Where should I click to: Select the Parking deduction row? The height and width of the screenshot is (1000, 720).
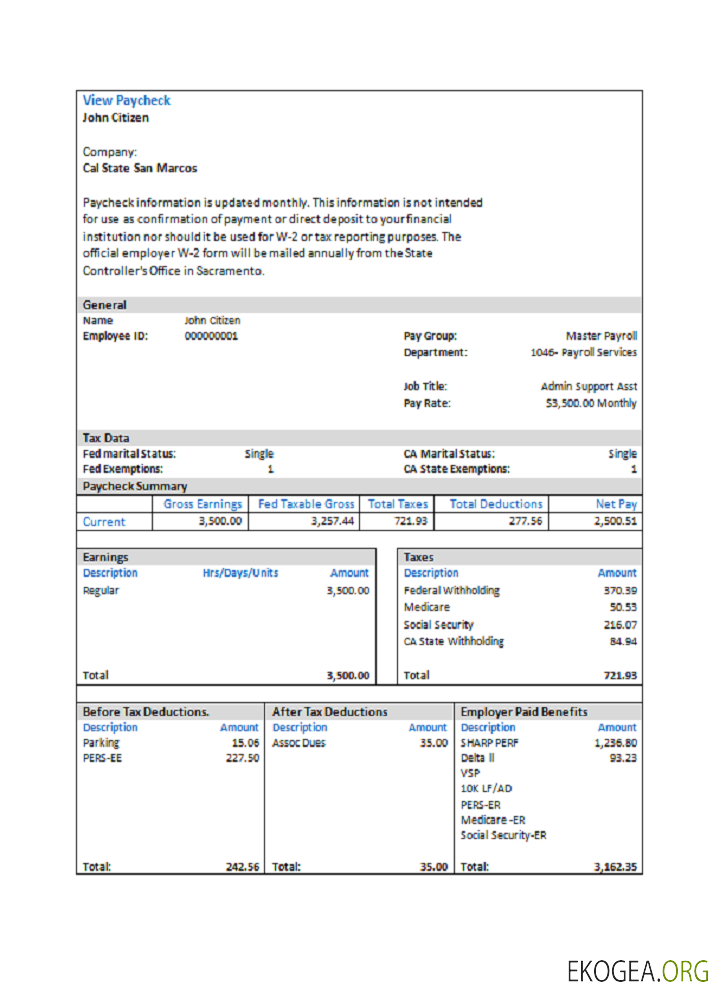point(100,743)
